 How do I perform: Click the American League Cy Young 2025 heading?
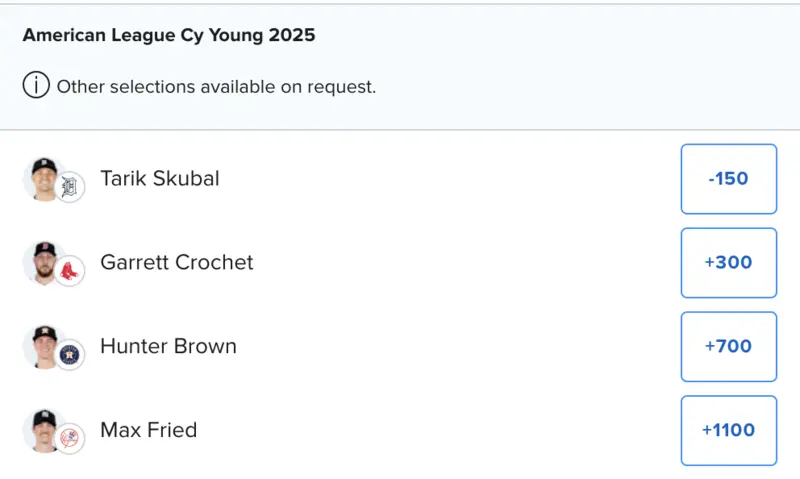[x=169, y=36]
